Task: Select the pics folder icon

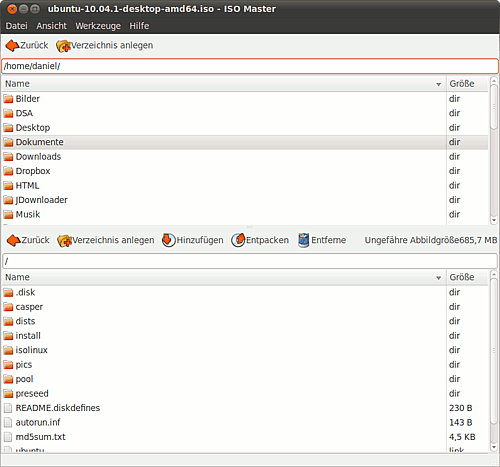Action: [8, 365]
